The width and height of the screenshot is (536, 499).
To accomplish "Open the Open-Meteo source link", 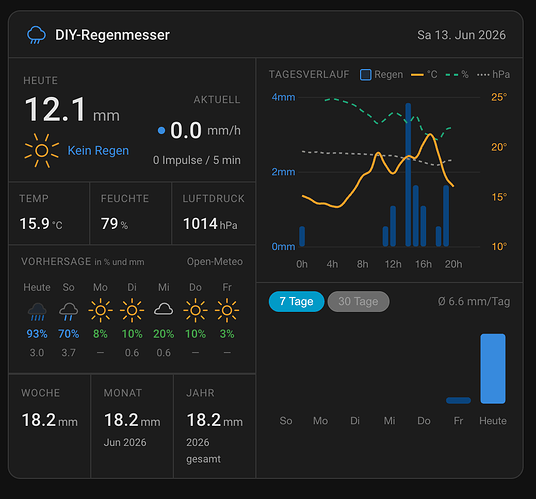I will (x=215, y=262).
